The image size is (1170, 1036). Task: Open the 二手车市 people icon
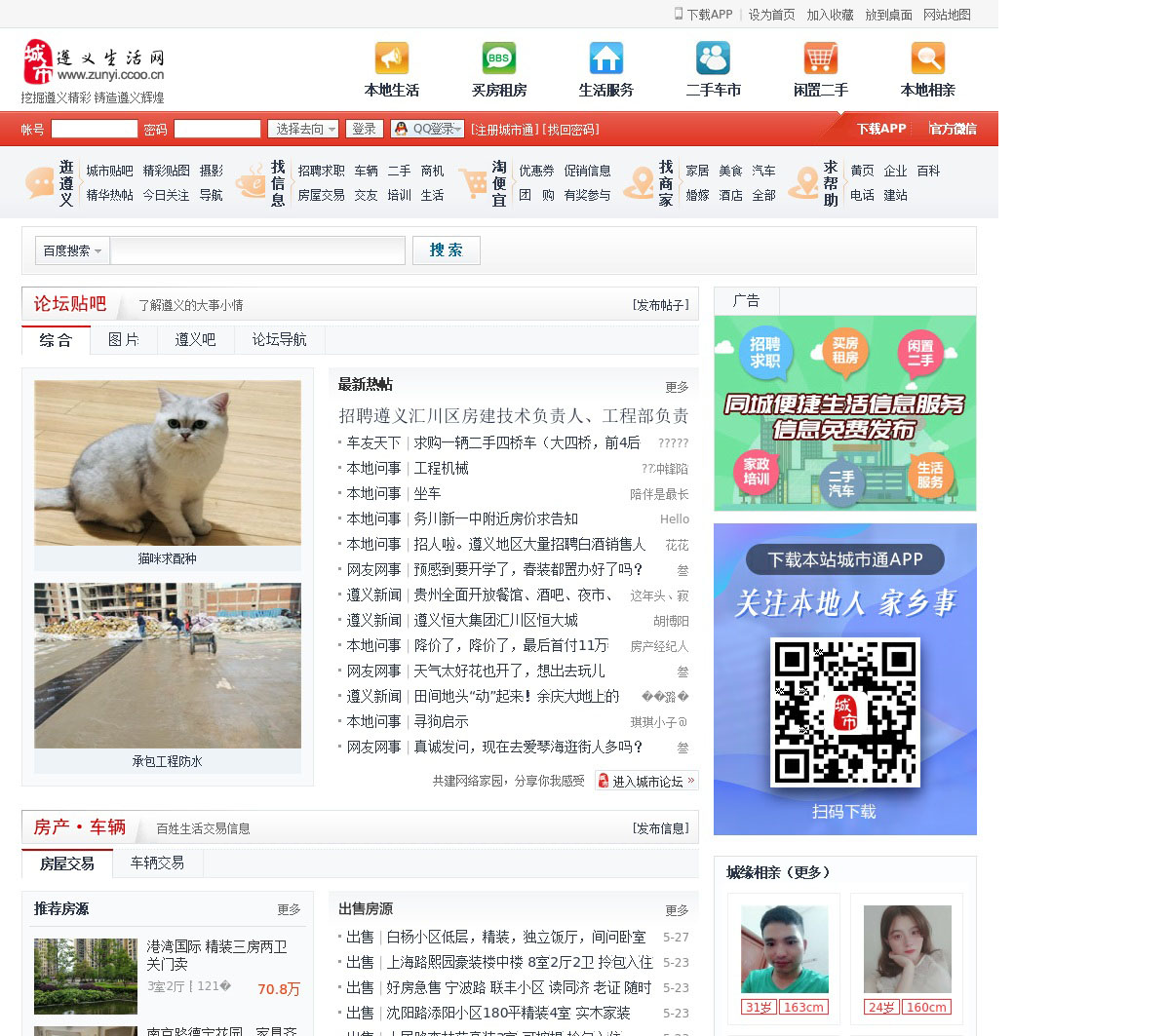[713, 58]
